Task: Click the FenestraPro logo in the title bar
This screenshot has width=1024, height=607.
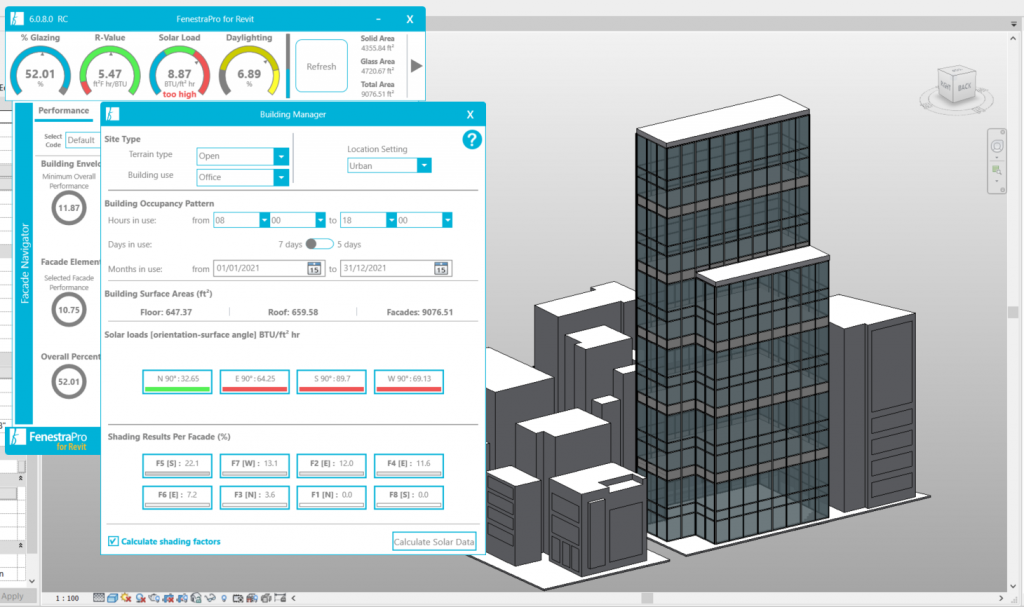Action: click(17, 19)
